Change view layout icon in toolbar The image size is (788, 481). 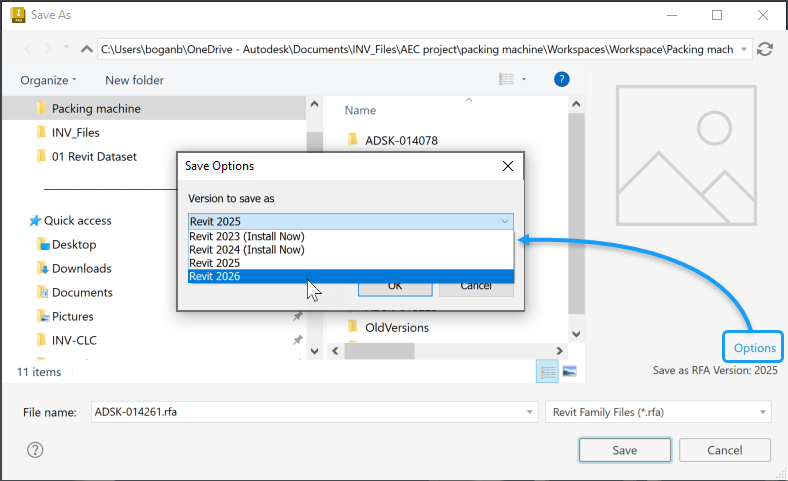pos(507,79)
